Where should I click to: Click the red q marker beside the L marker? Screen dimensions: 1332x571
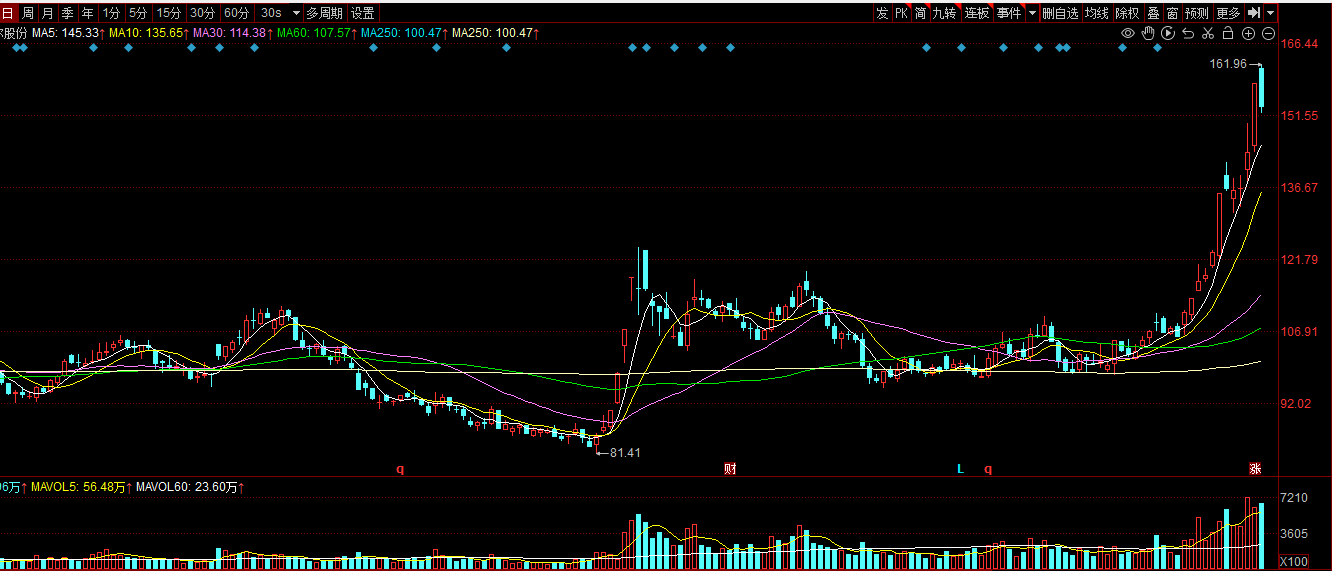coord(989,469)
